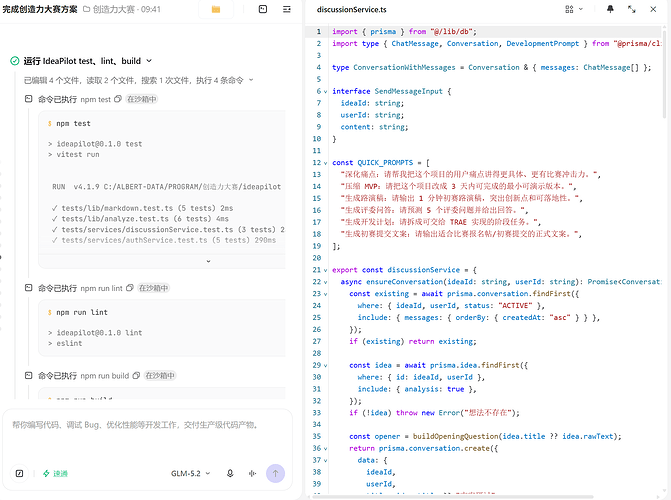The image size is (671, 500).
Task: Open the GLM-5.2 model dropdown
Action: (x=190, y=473)
